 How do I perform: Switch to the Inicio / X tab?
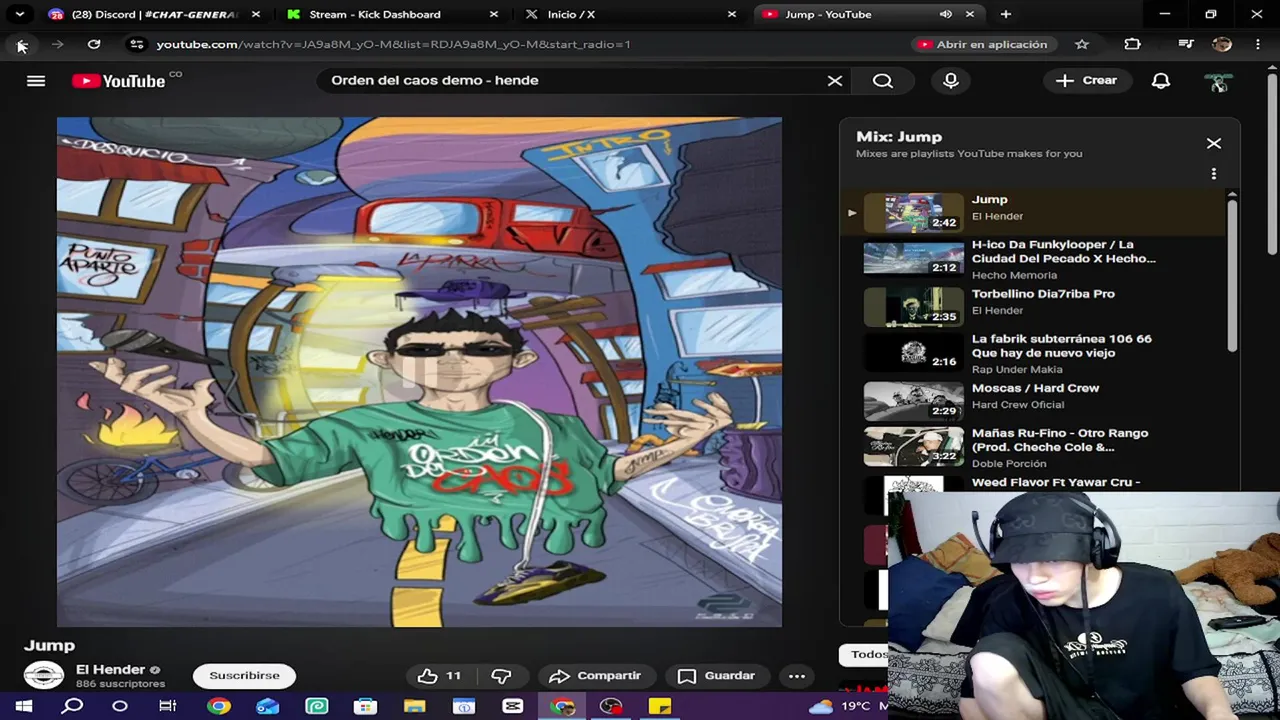629,15
